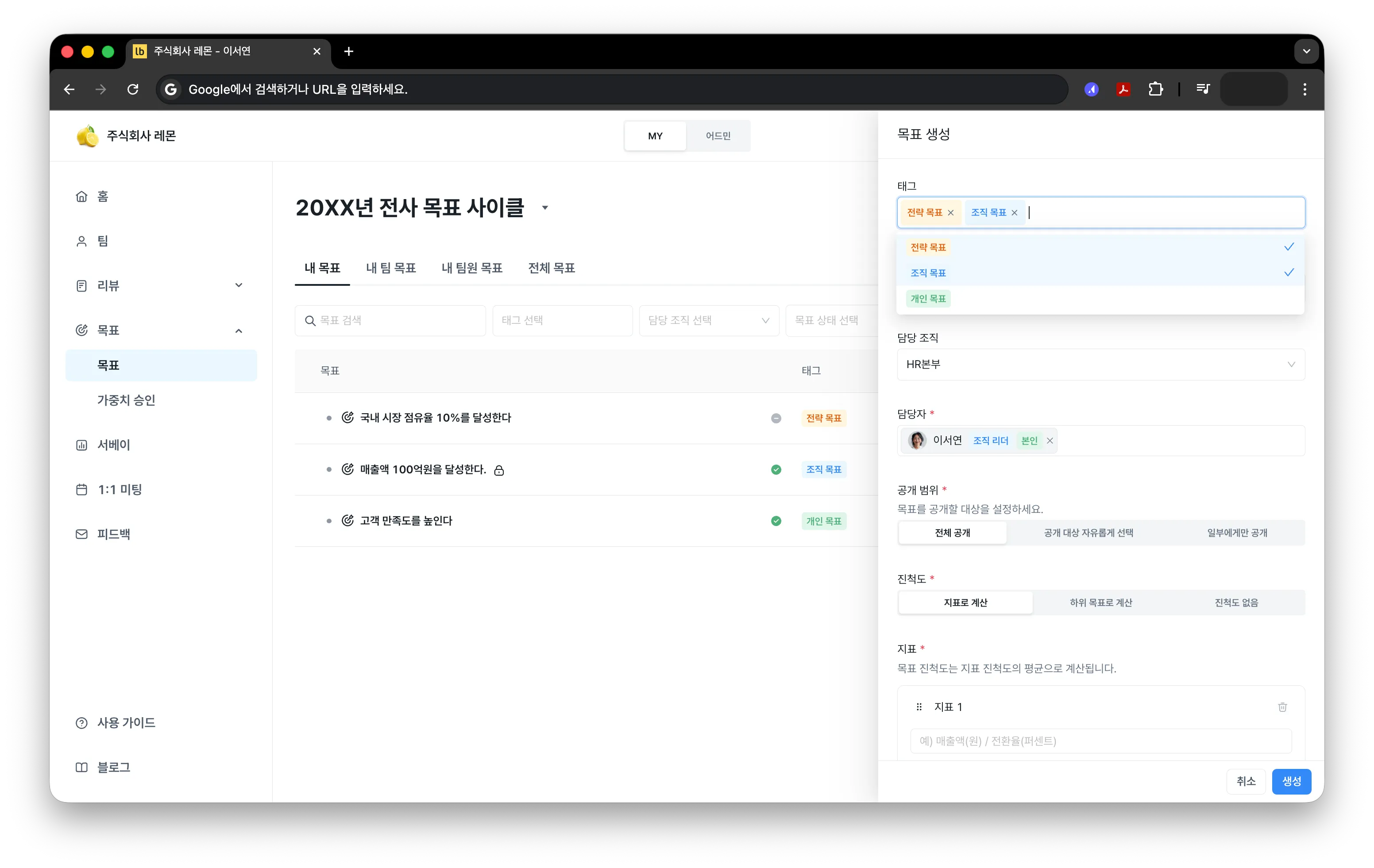Image resolution: width=1374 pixels, height=868 pixels.
Task: Grab the drag handle of 지표 1
Action: (919, 707)
